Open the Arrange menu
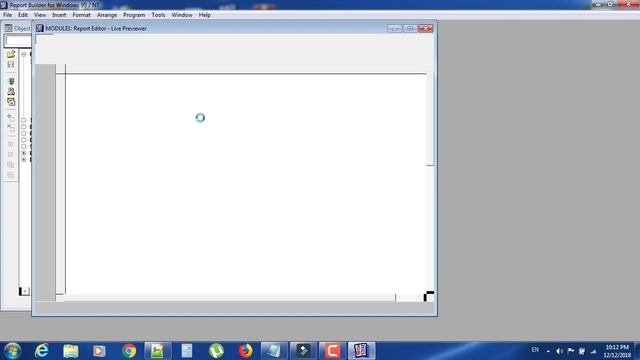Viewport: 640px width, 360px height. coord(107,15)
